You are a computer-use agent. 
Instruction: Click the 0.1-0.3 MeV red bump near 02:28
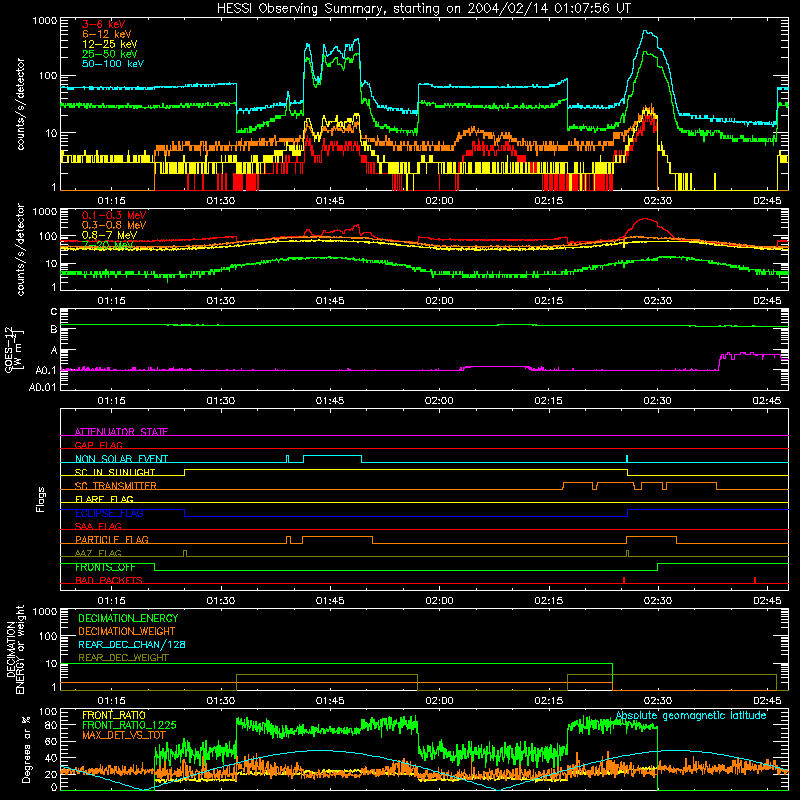point(646,220)
